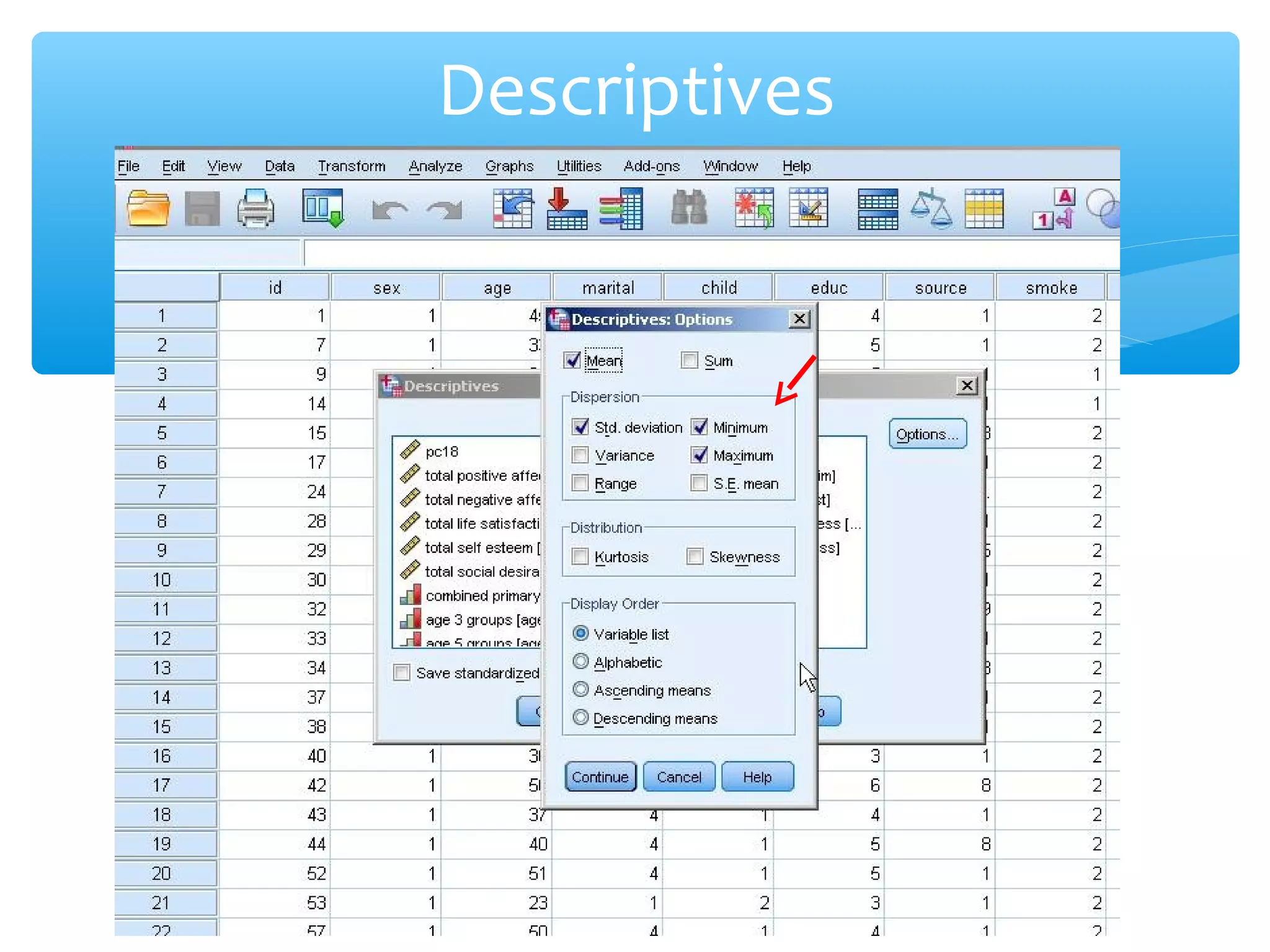Click Insert variable icon

click(x=809, y=209)
